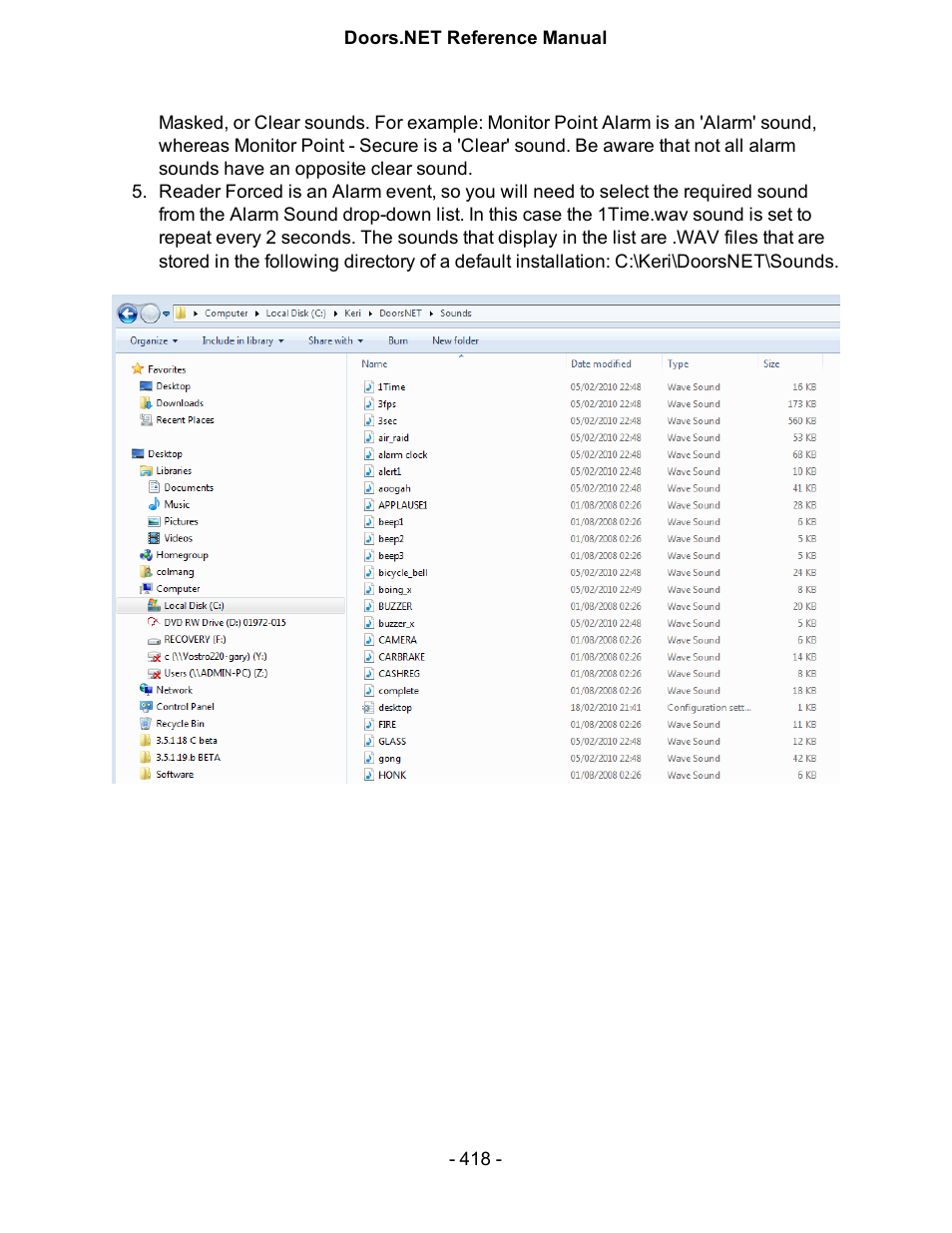Viewport: 952px width, 1233px height.
Task: Click the 3fps wave file icon
Action: [368, 404]
